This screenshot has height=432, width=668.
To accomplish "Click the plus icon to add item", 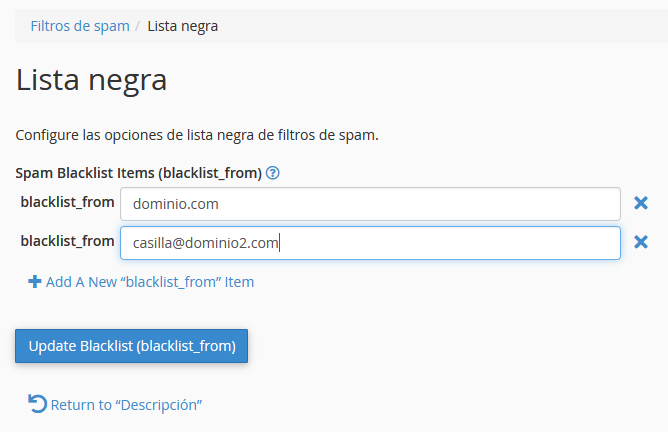I will 35,282.
